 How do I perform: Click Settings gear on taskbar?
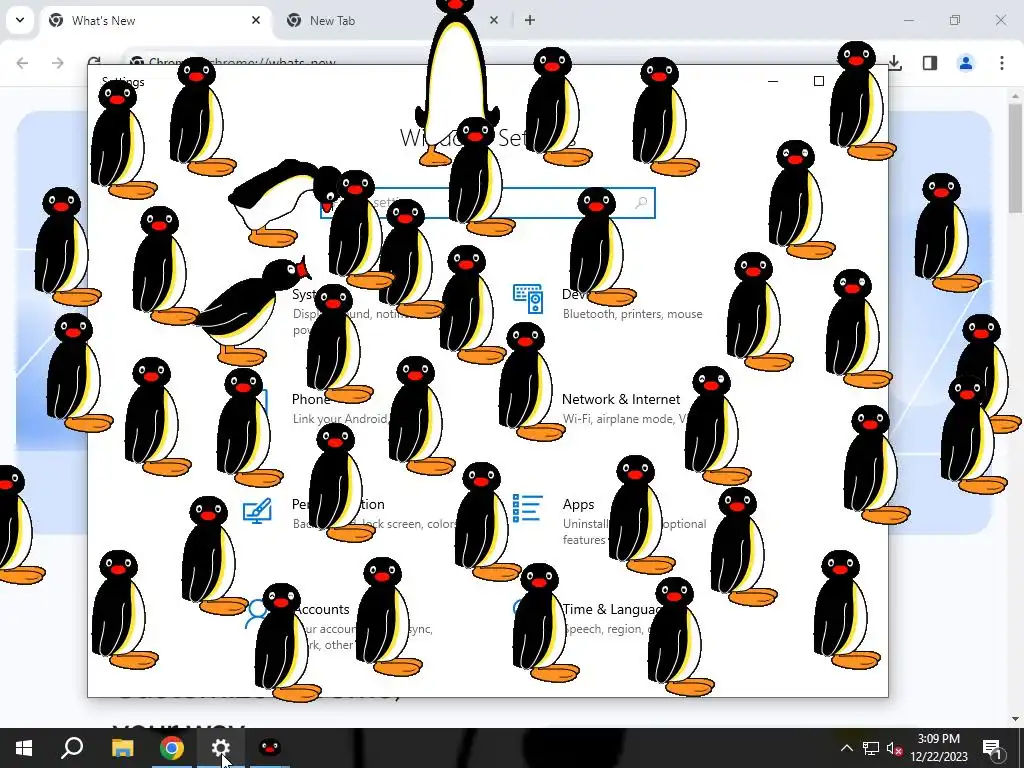221,748
